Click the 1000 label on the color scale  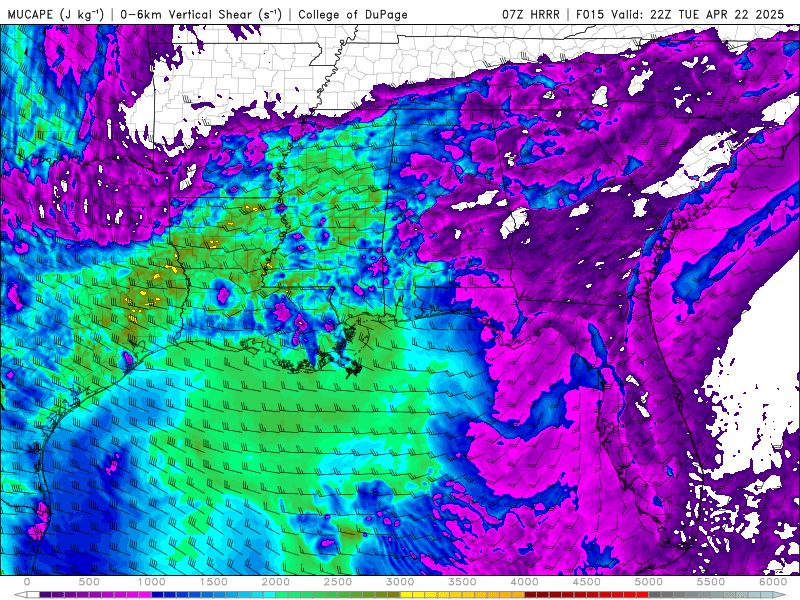click(152, 582)
